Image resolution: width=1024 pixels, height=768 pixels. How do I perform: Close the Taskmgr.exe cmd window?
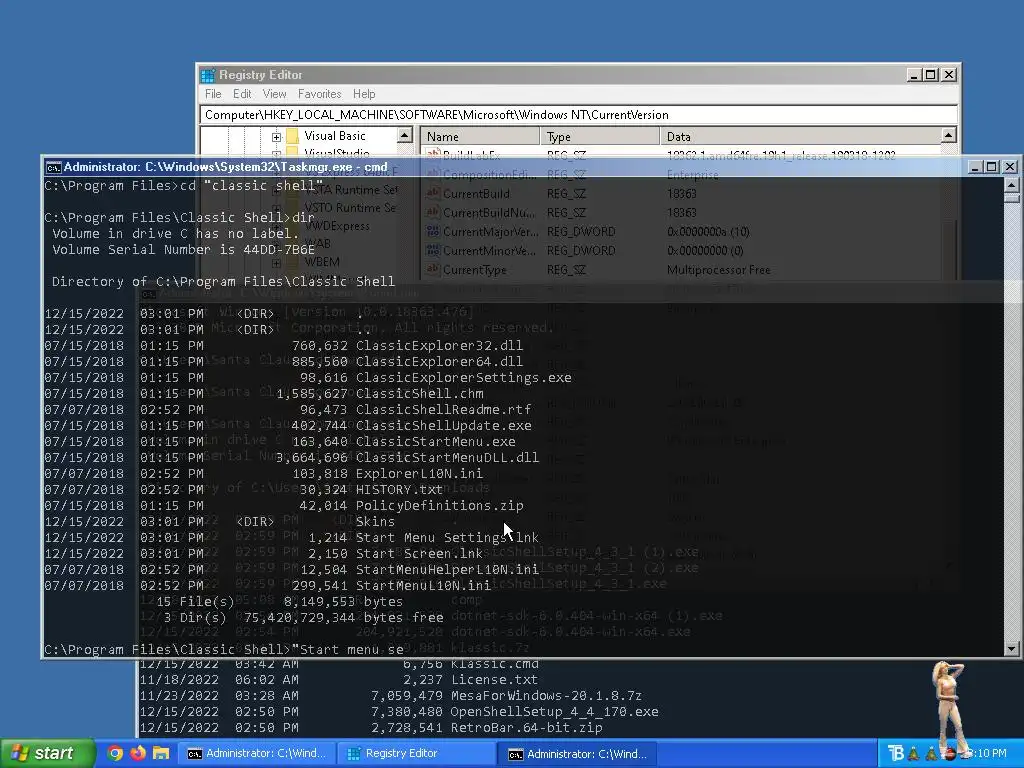coord(1010,167)
